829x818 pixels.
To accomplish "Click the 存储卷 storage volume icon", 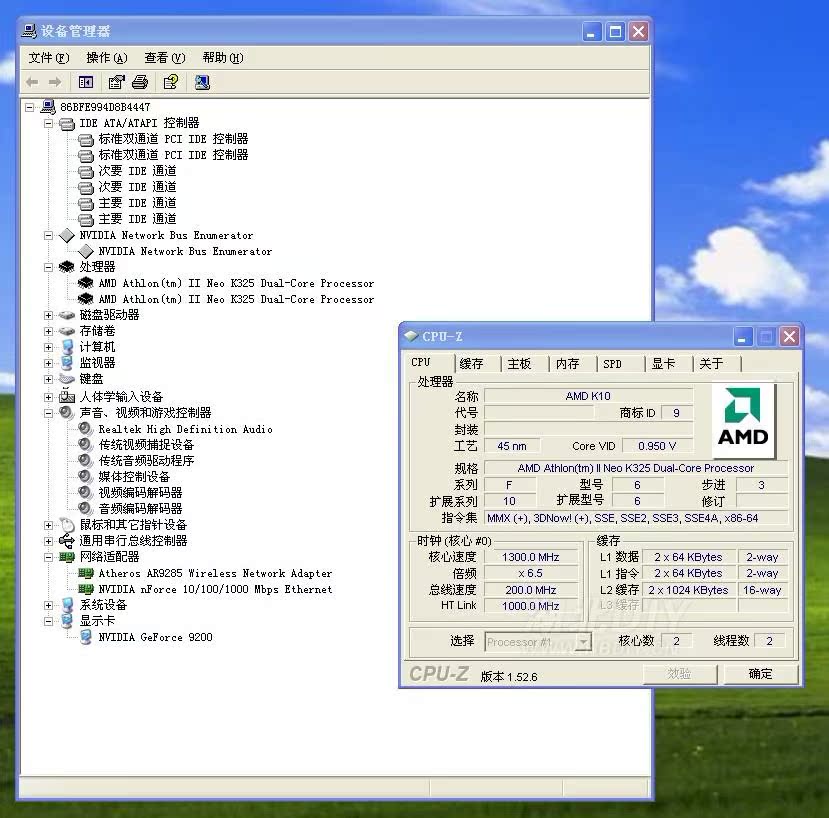I will click(67, 331).
